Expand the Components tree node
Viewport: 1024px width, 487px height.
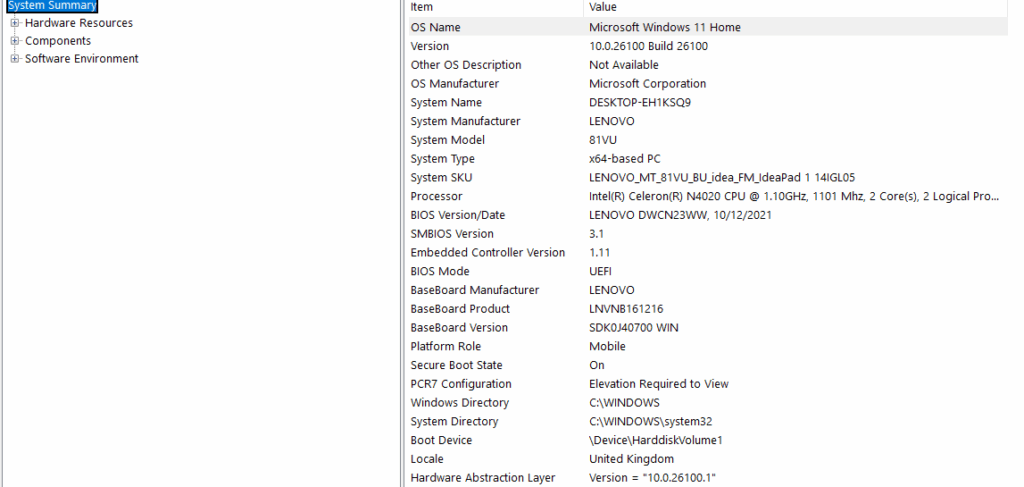(14, 40)
